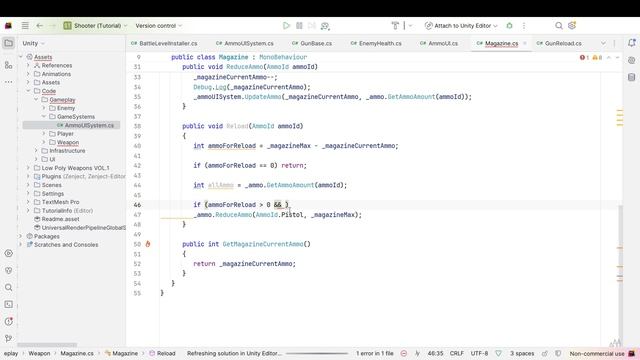Click the UTF-8 encoding indicator
Screen dimensions: 640x360
[479, 353]
